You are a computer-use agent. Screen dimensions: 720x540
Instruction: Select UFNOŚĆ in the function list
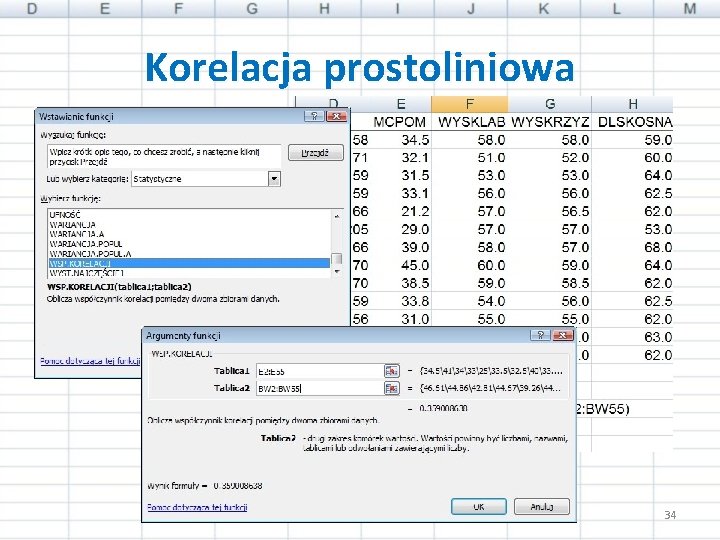(189, 214)
